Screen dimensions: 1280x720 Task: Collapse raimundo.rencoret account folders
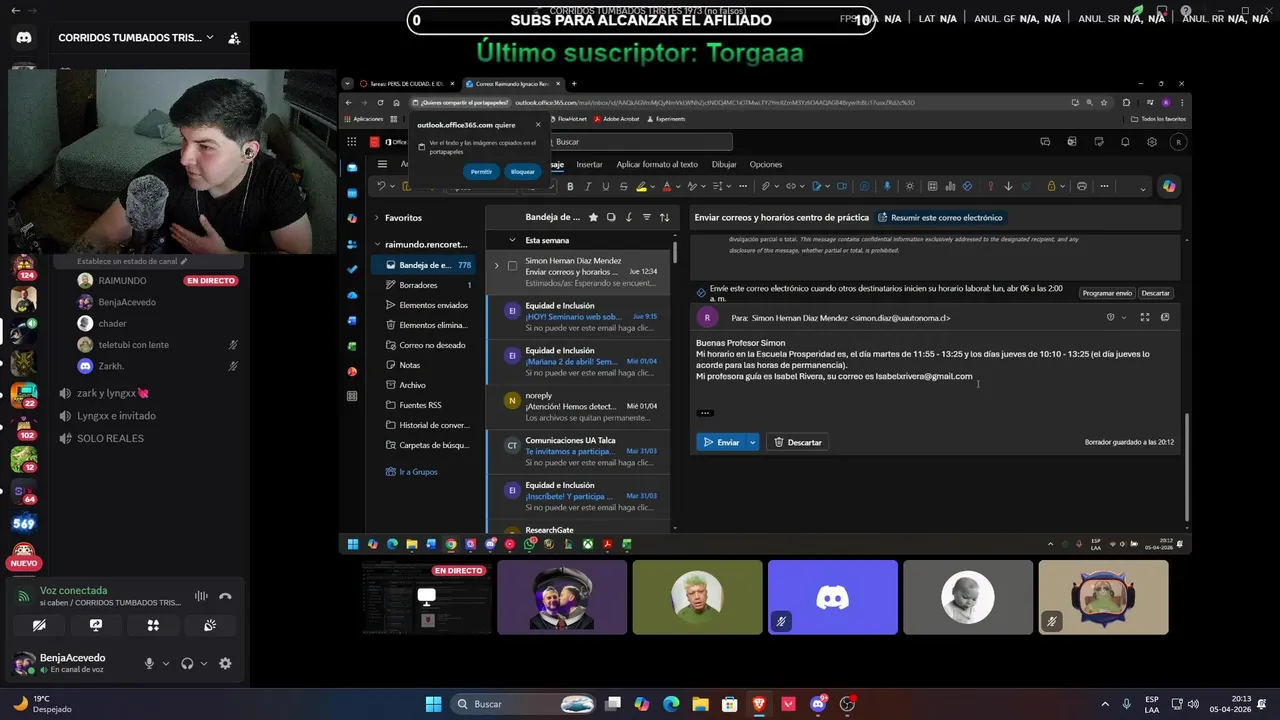click(x=377, y=244)
